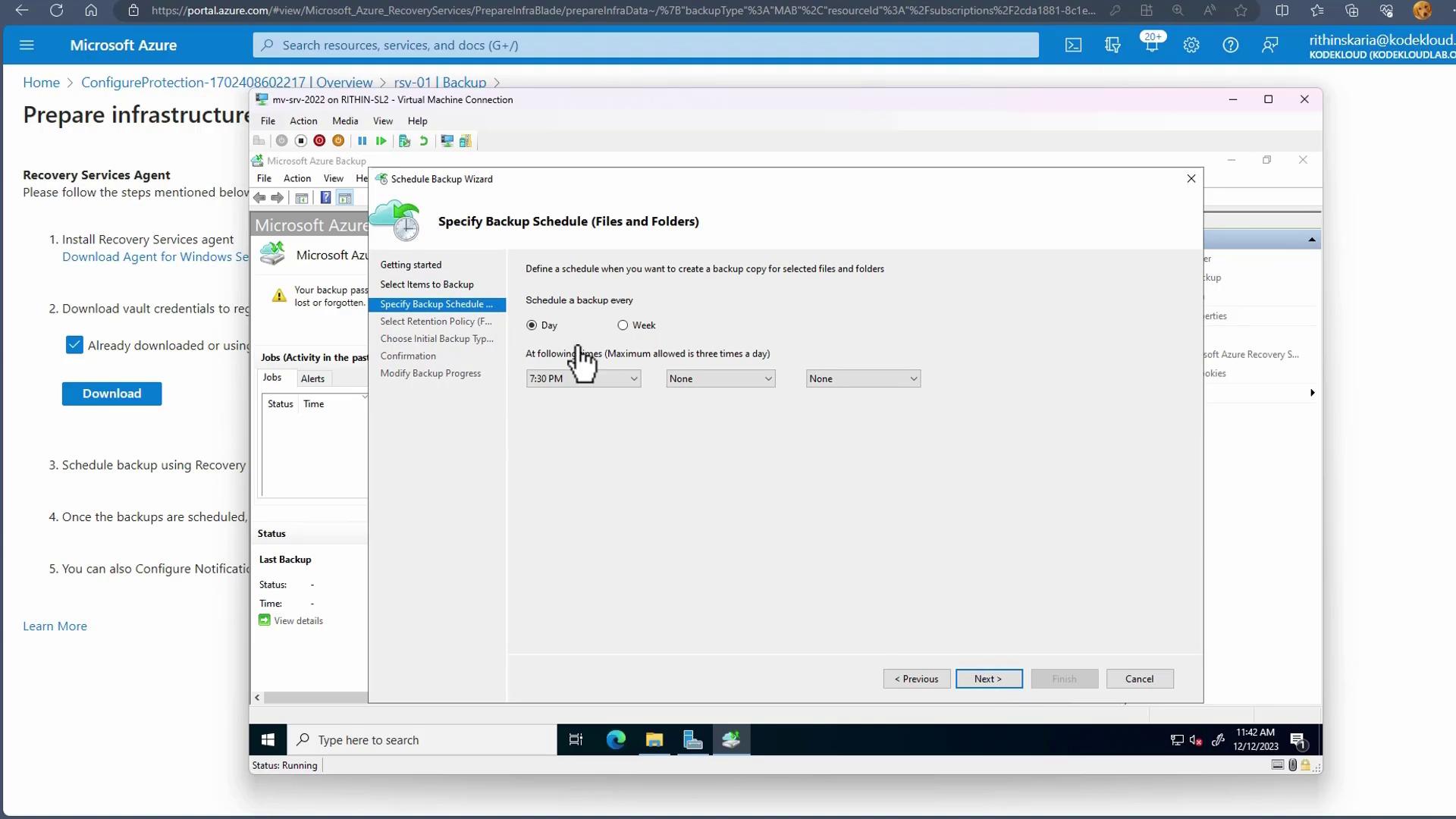Pause the virtual machine from VM toolbar

[x=362, y=141]
